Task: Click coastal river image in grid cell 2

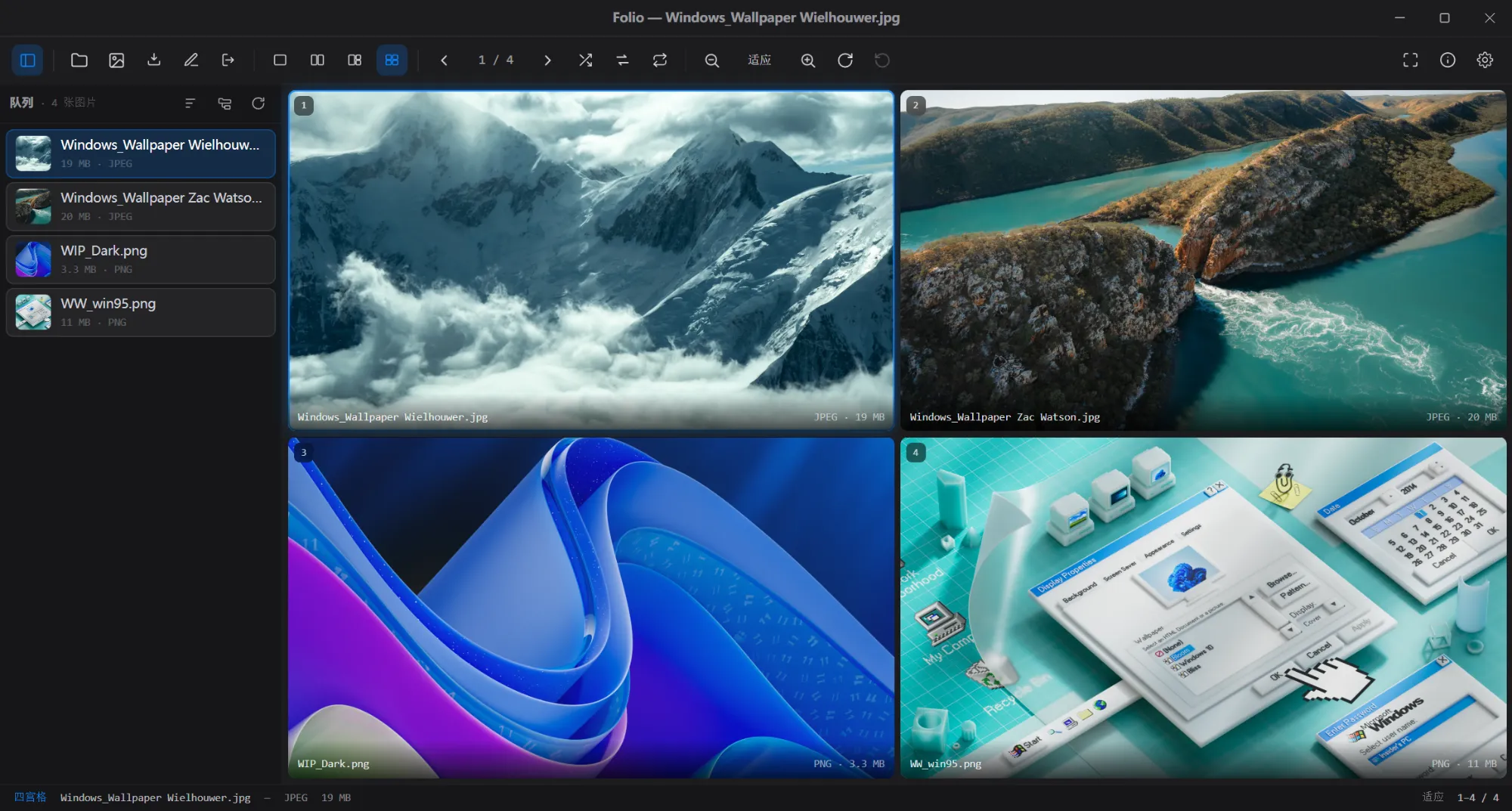Action: 1203,260
